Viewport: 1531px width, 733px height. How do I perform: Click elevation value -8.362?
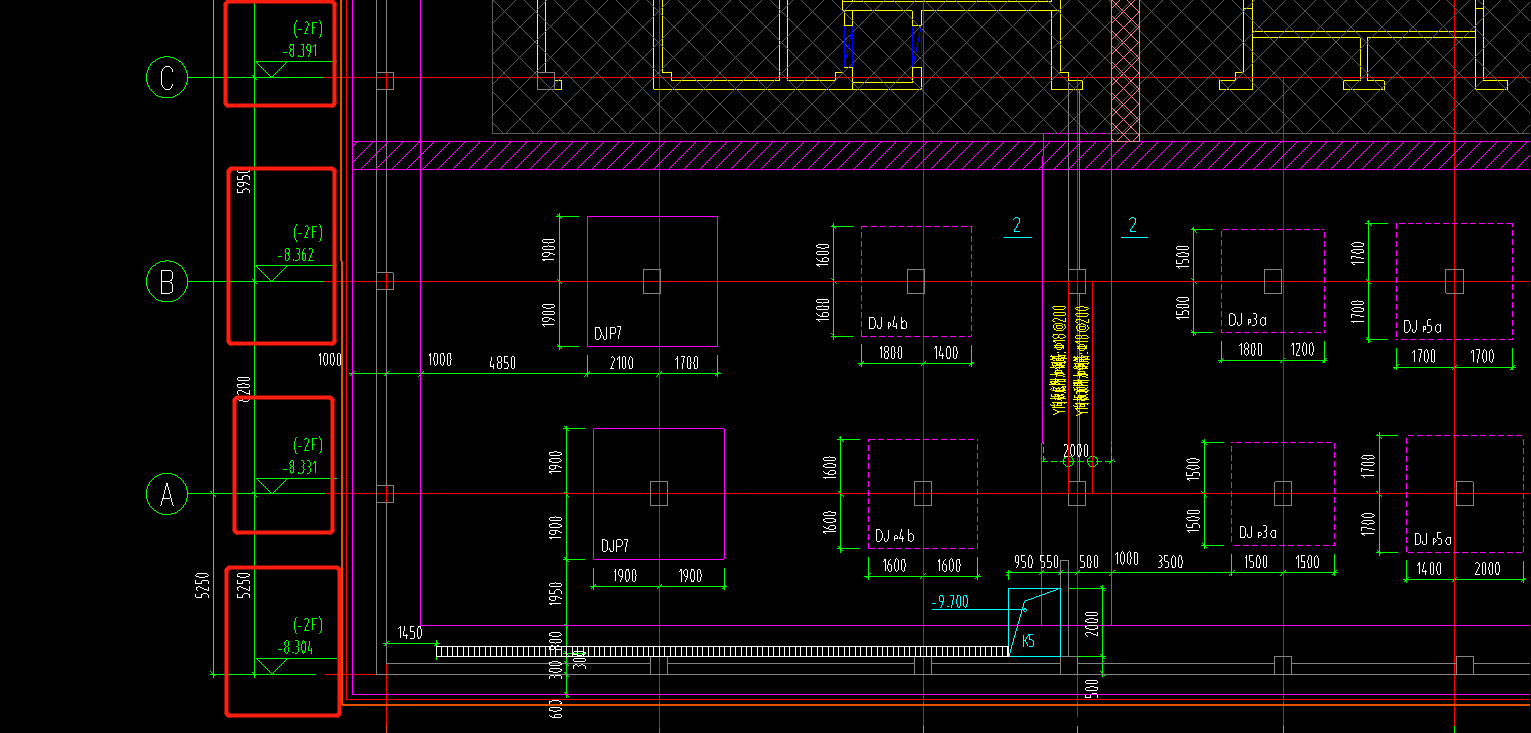point(296,255)
